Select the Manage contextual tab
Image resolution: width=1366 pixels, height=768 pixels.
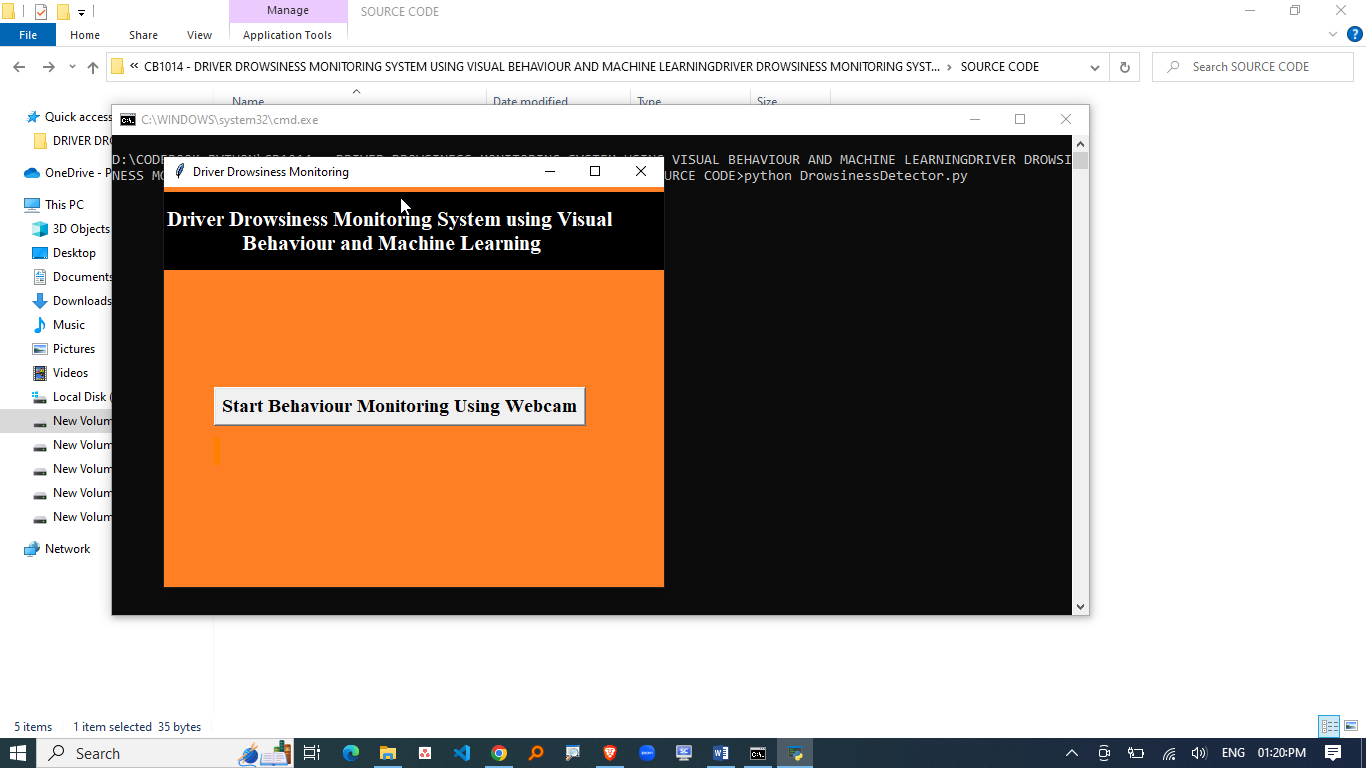point(288,11)
